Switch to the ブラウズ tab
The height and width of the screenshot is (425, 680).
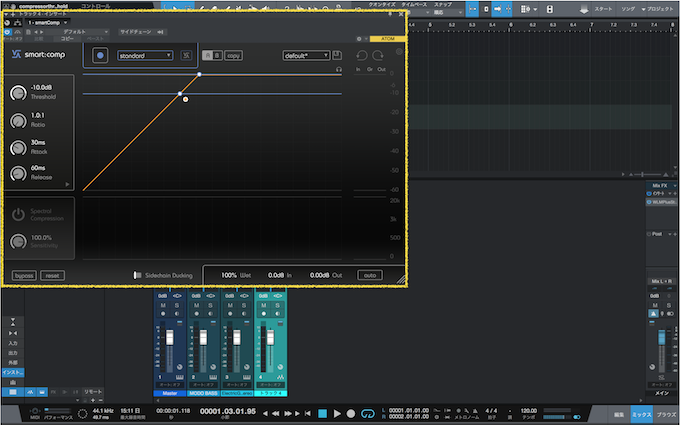[666, 415]
